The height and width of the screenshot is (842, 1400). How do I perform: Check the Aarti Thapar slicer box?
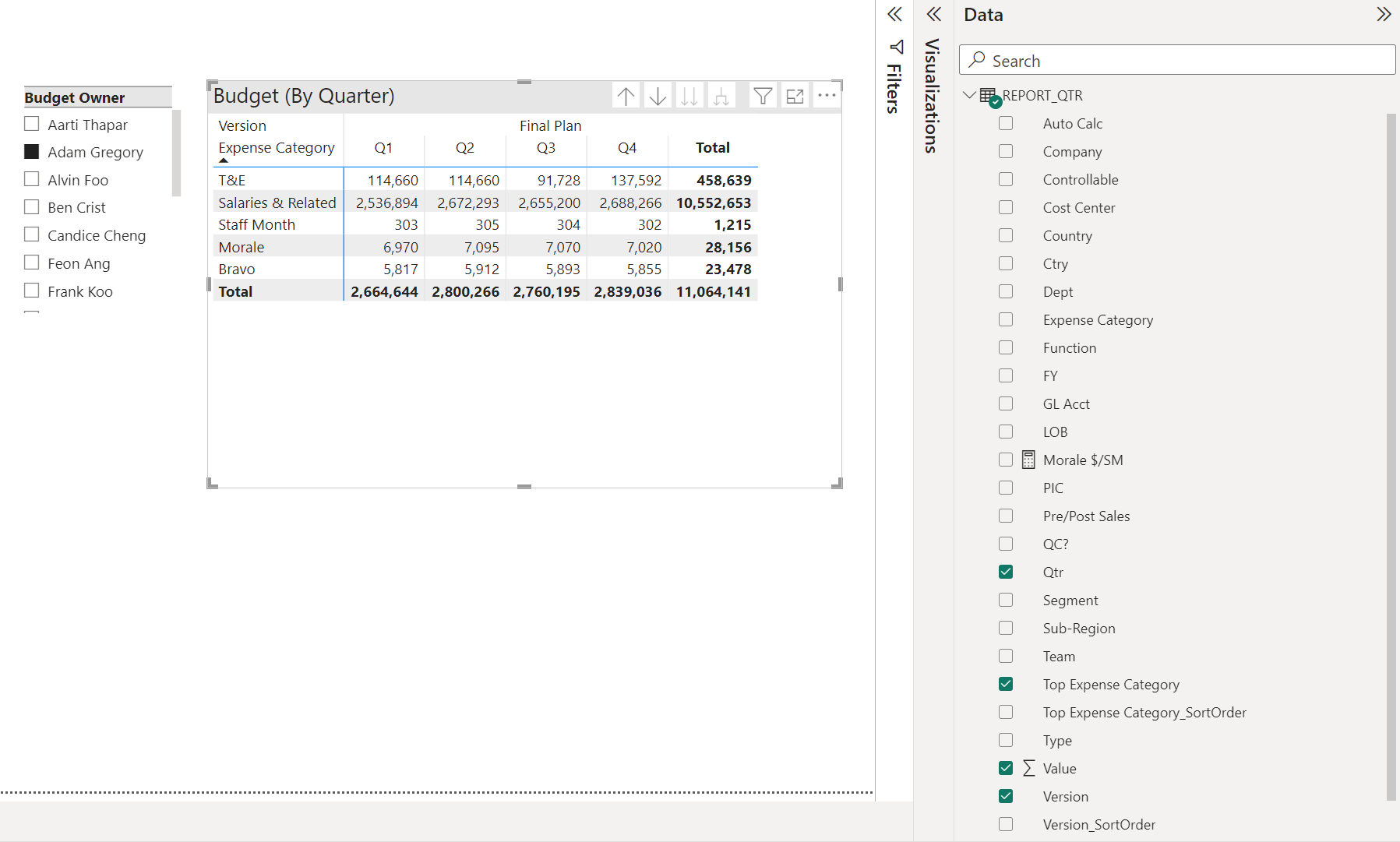pyautogui.click(x=32, y=124)
